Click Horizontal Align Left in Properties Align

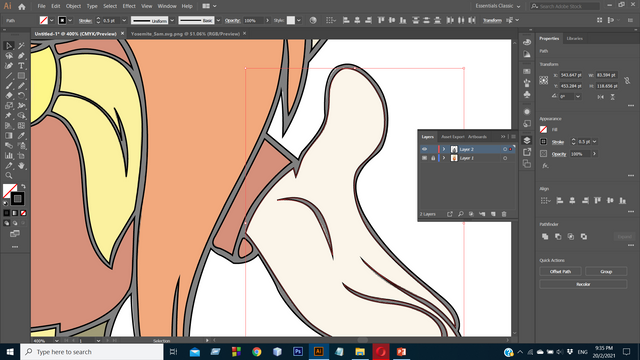click(560, 200)
